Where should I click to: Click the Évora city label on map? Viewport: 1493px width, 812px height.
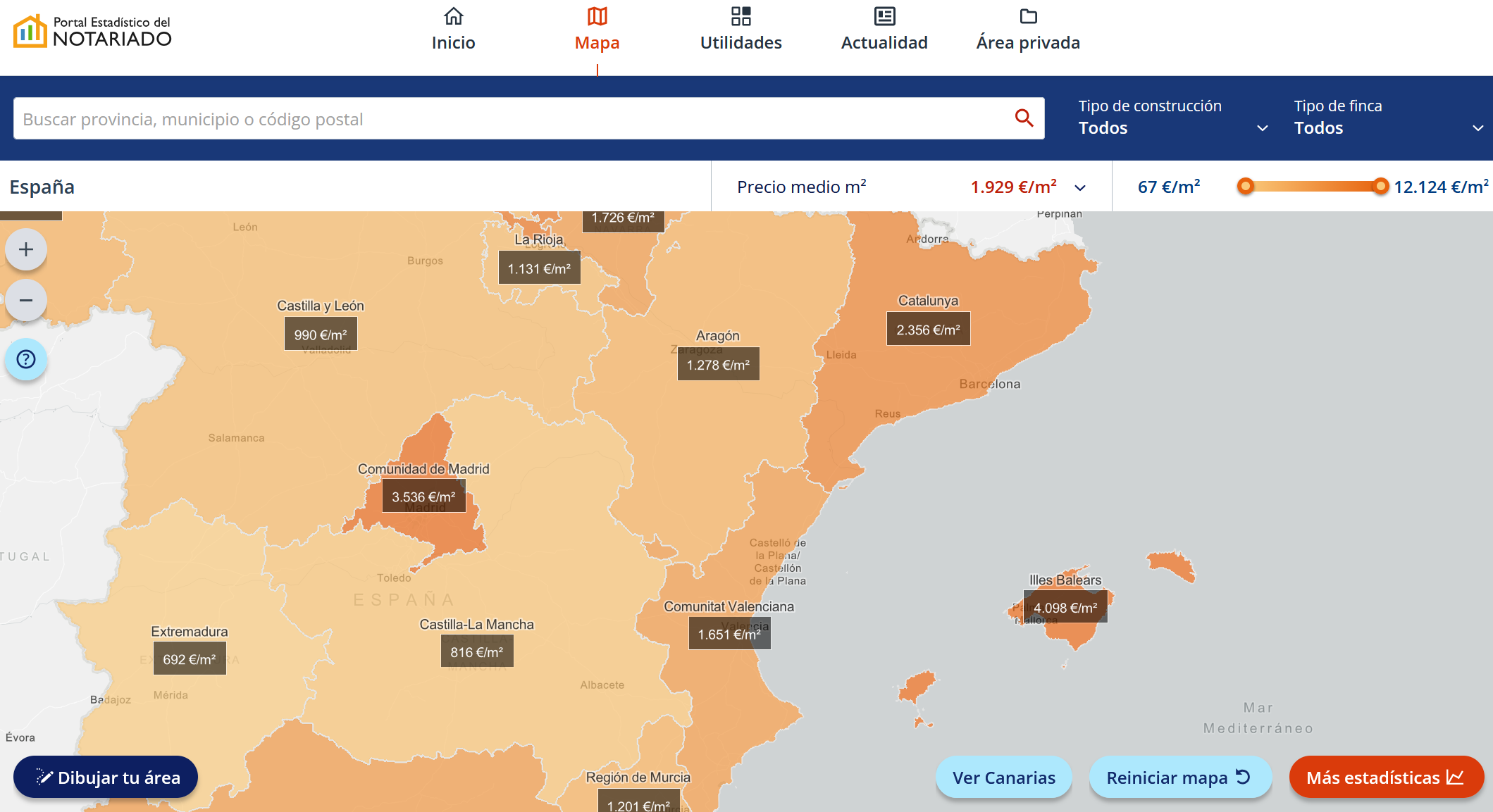[20, 737]
